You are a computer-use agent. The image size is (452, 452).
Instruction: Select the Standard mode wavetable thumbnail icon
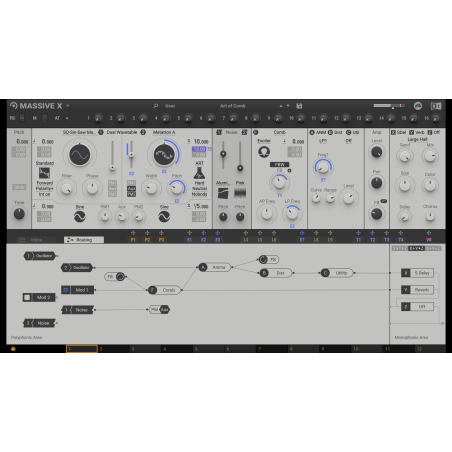point(44,173)
